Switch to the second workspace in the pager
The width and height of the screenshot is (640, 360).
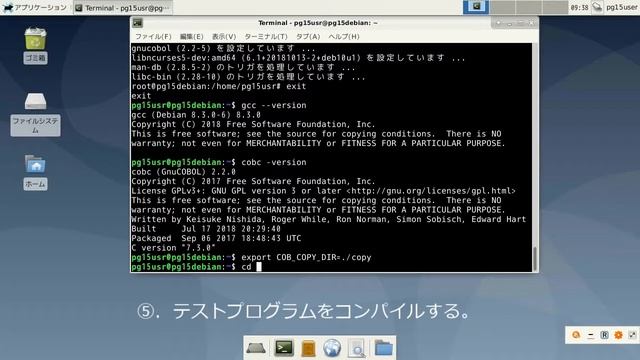[x=502, y=7]
